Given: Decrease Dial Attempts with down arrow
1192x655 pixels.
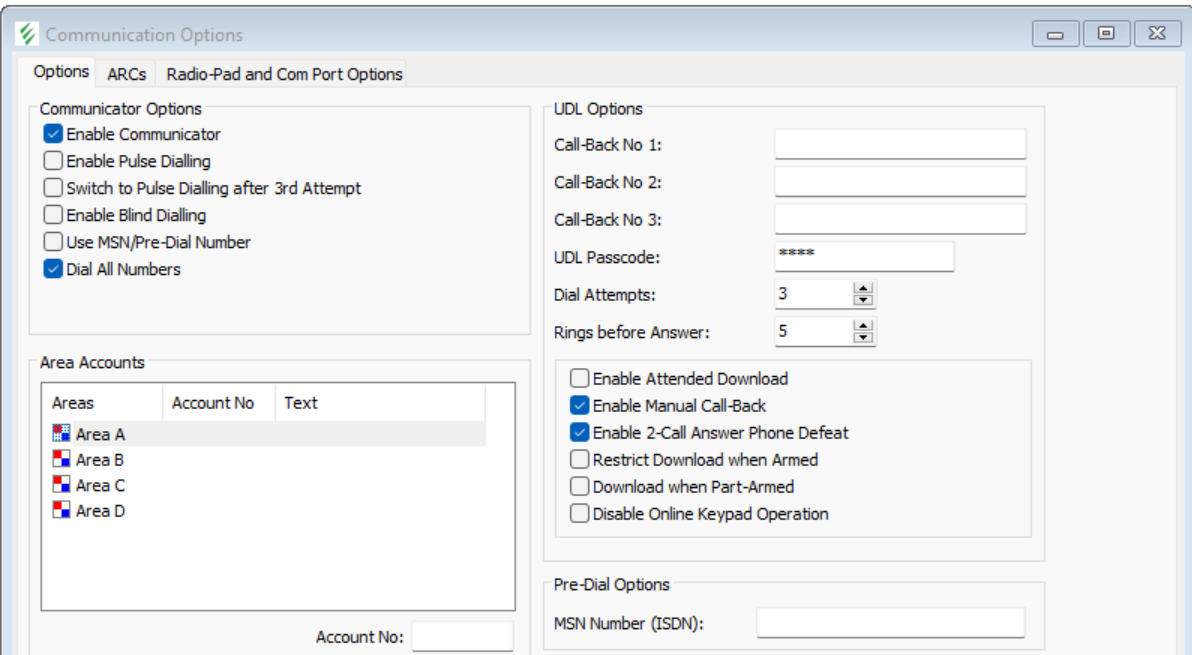Looking at the screenshot, I should 863,300.
